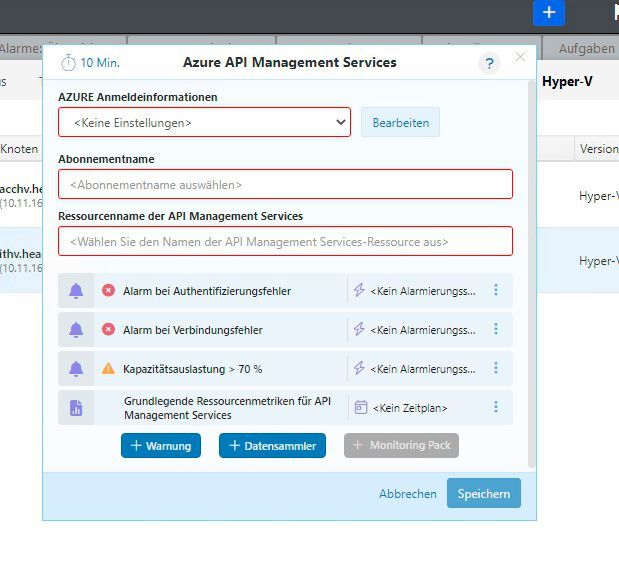Click bell icon for Verbindungsfehler alarm

pos(76,330)
